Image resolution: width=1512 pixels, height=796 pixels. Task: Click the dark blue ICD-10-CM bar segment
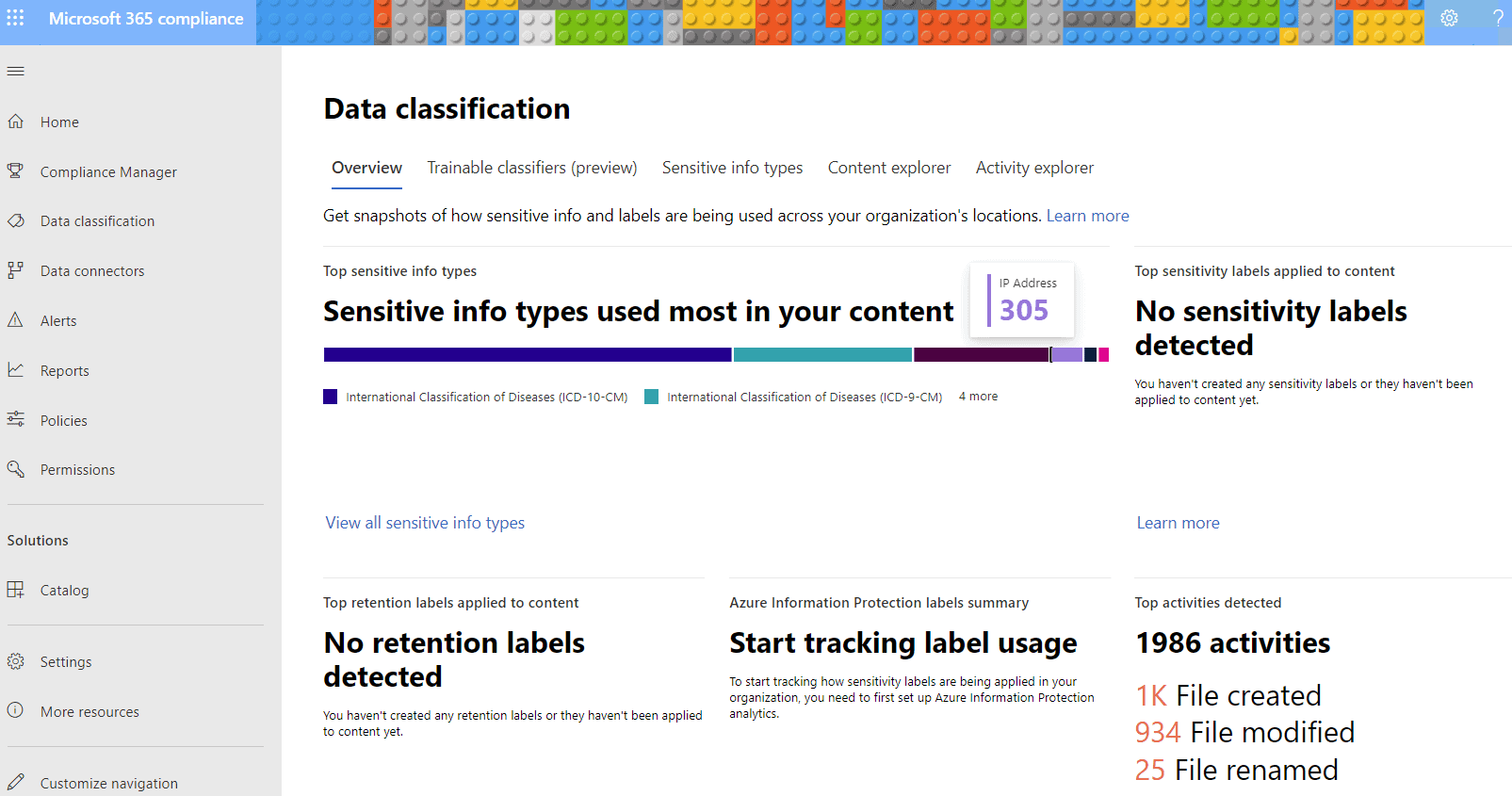pyautogui.click(x=527, y=355)
